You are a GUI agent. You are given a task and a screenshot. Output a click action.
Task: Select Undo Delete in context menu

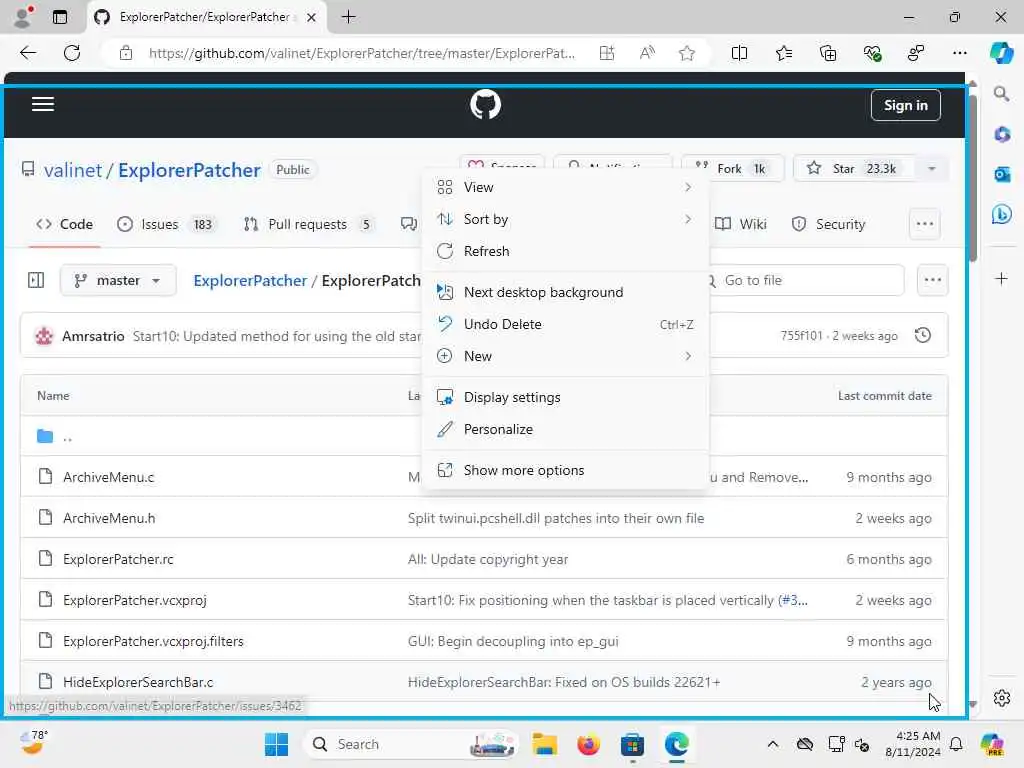pyautogui.click(x=566, y=325)
